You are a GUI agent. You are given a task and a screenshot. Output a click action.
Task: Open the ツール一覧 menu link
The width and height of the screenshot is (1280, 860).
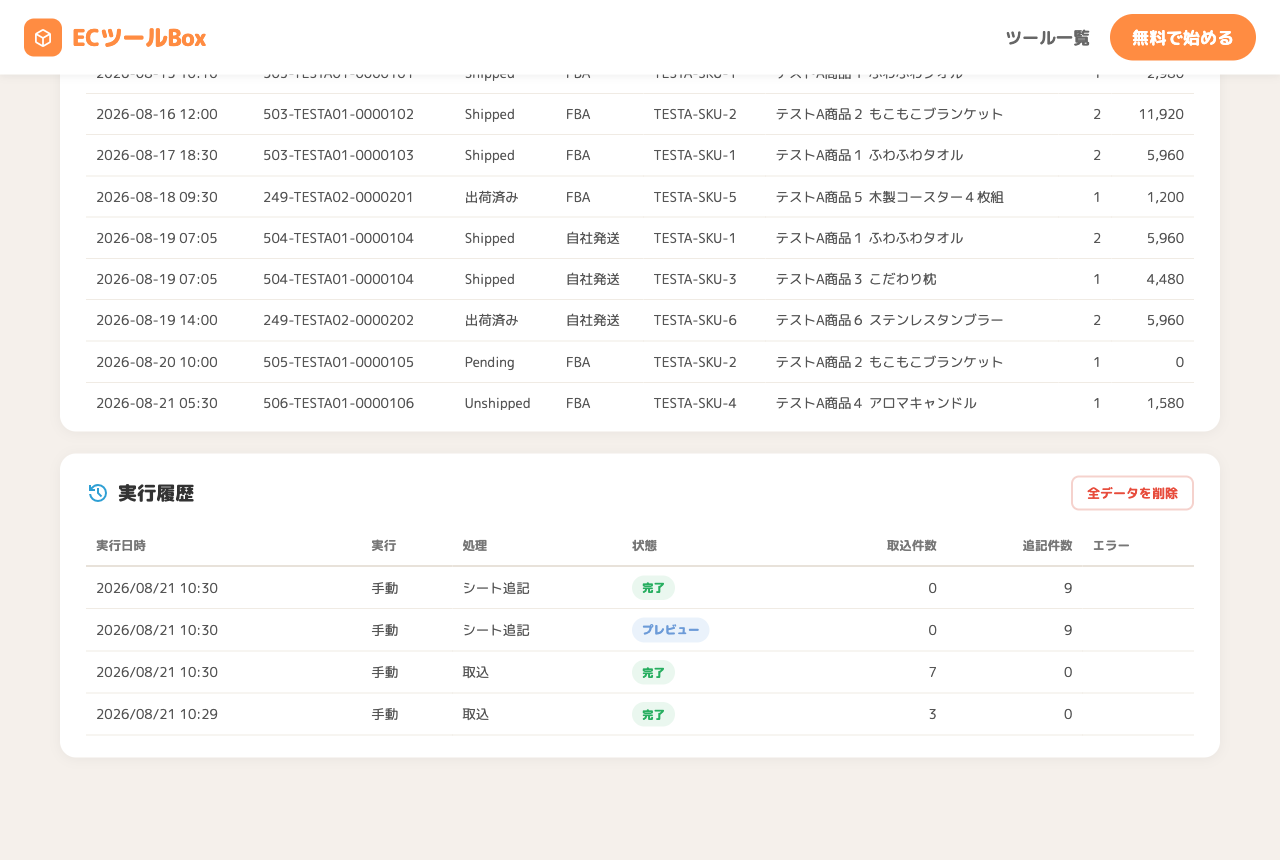tap(1047, 38)
